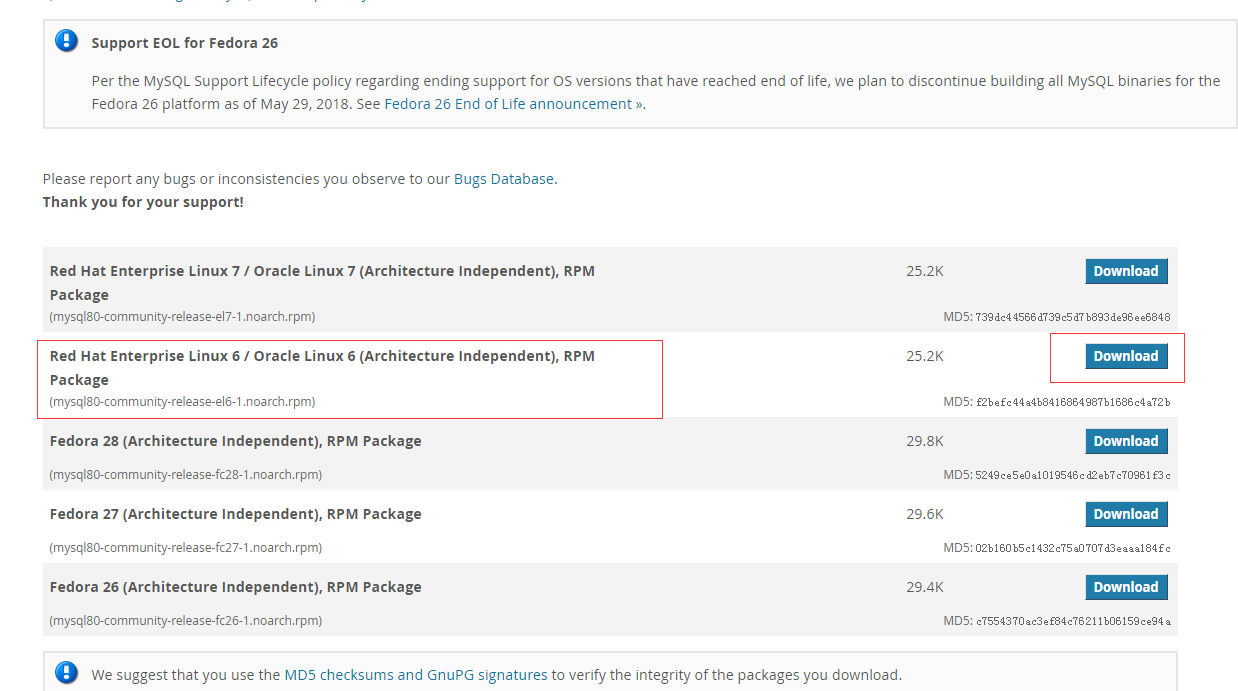1238x691 pixels.
Task: Click the MD5 hash starting with c75543
Action: [x=1073, y=621]
